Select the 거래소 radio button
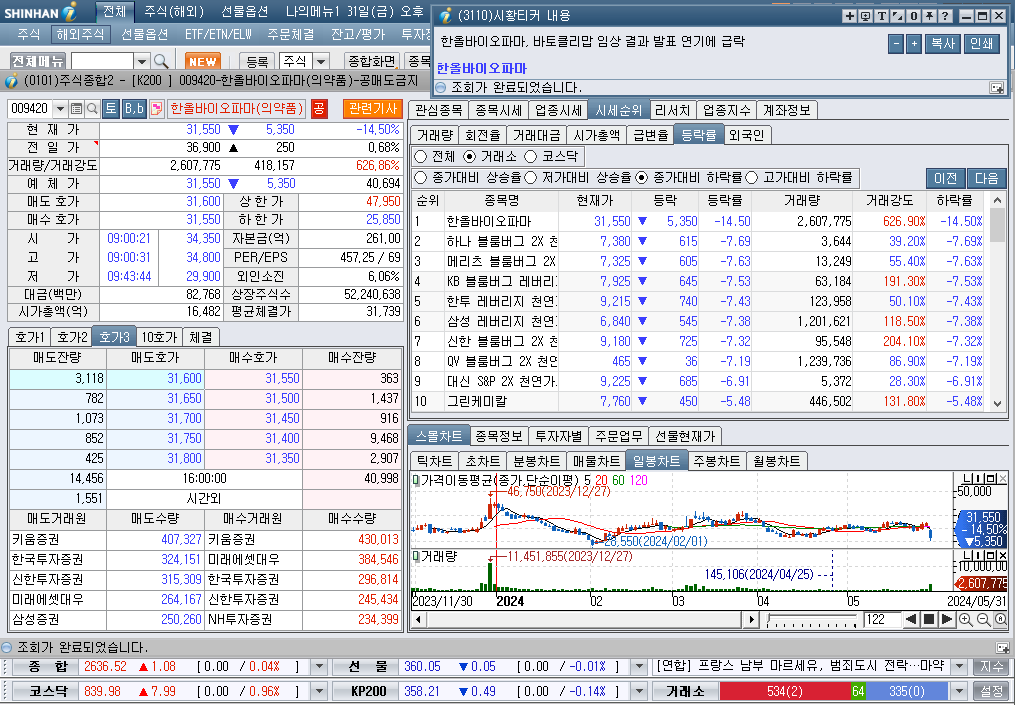Image resolution: width=1015 pixels, height=705 pixels. tap(470, 157)
